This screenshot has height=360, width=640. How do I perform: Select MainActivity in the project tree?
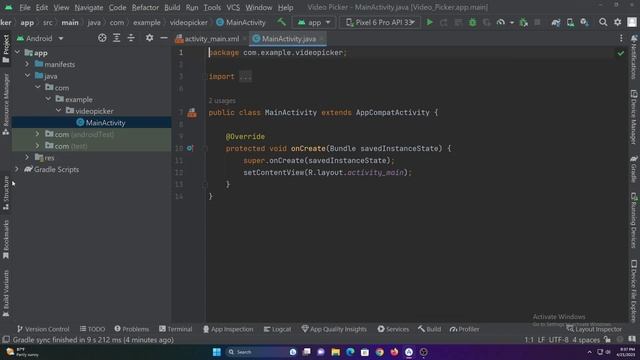click(x=105, y=123)
